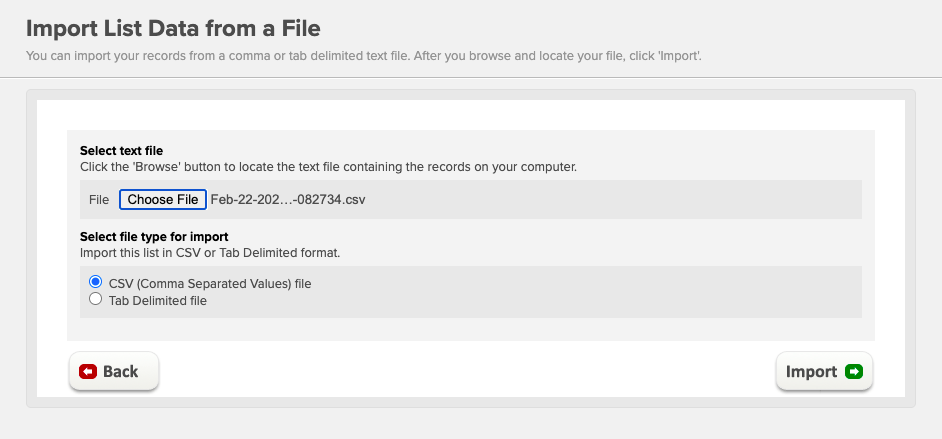942x439 pixels.
Task: Select the Tab Delimited file radio button
Action: 95,298
